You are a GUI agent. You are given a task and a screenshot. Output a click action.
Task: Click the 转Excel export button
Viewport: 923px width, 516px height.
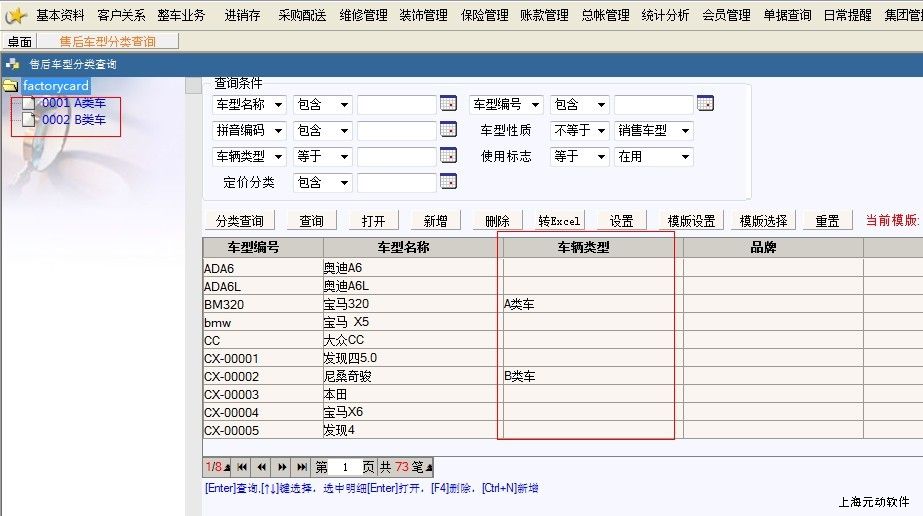(559, 221)
